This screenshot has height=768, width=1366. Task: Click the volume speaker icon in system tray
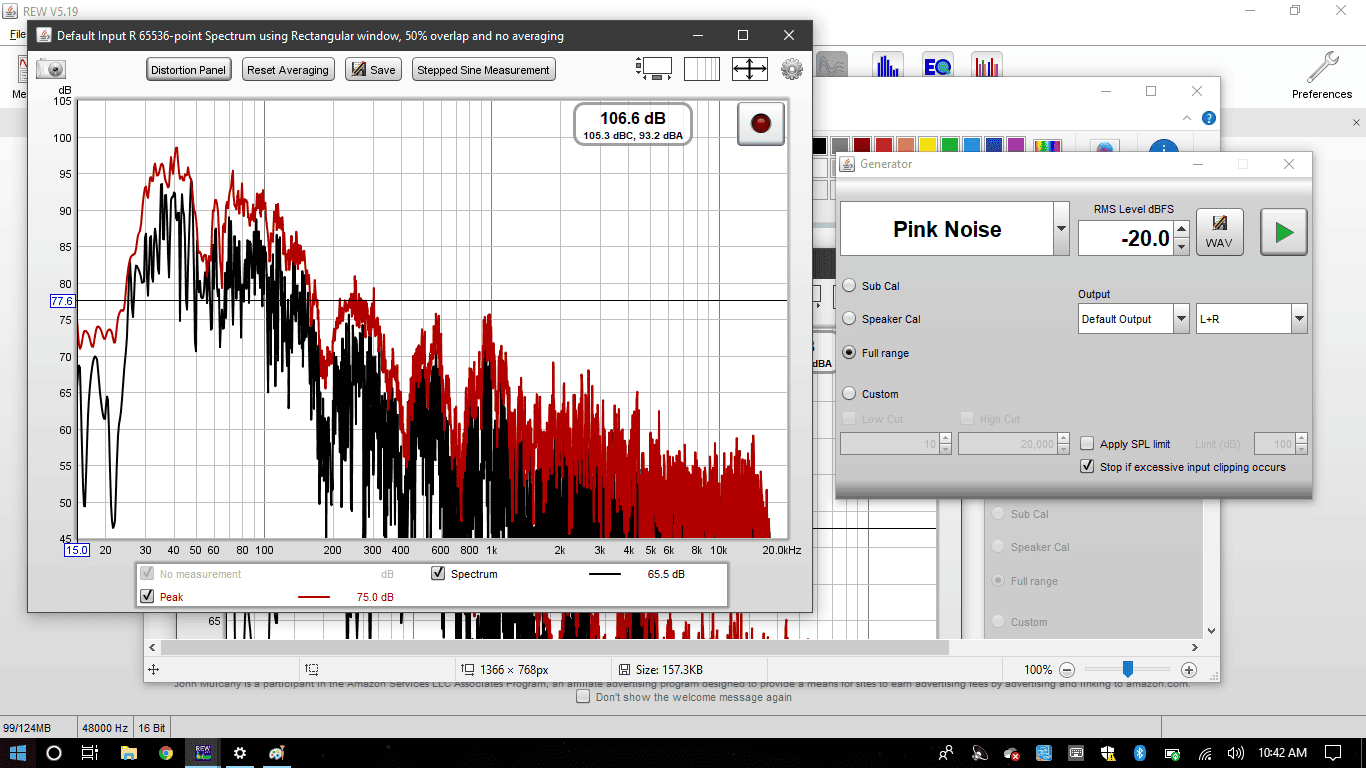[1236, 753]
